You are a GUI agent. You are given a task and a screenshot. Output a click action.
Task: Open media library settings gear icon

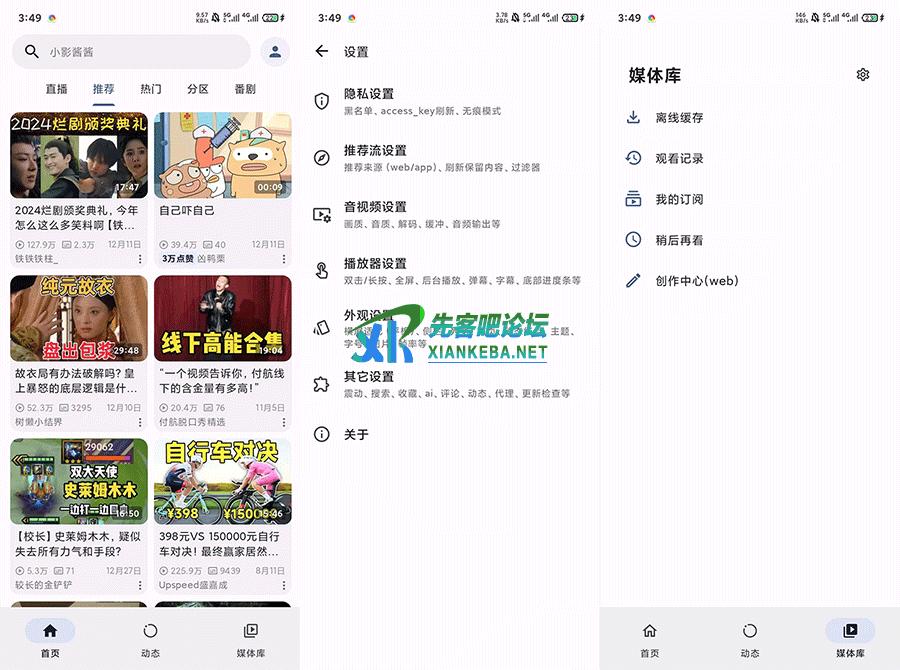click(x=863, y=75)
